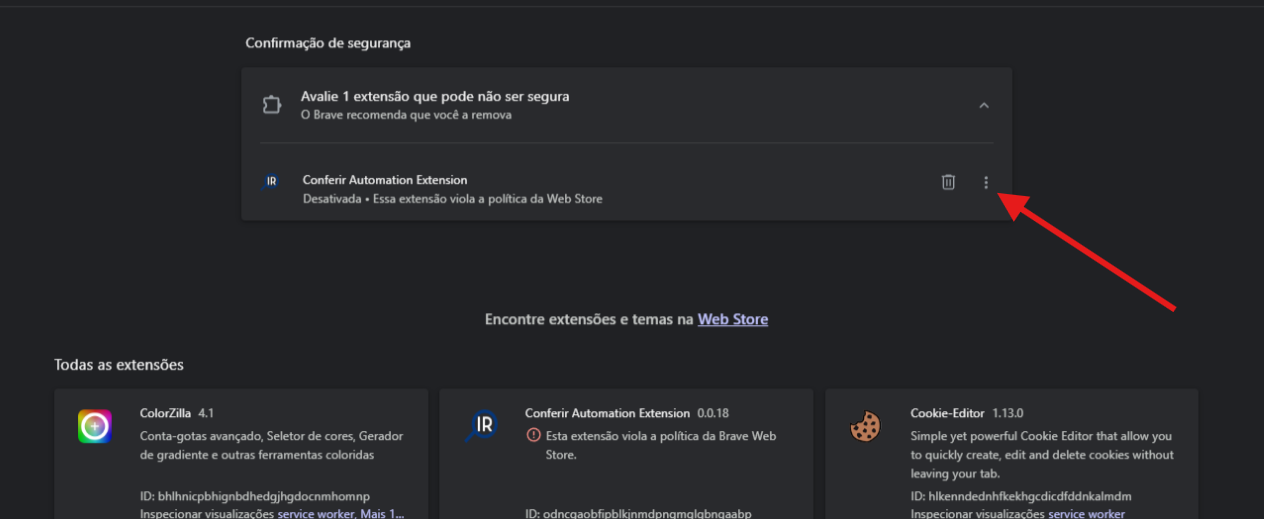Click the puzzle-piece icon beside 'Avalie 1 extensão'

271,105
